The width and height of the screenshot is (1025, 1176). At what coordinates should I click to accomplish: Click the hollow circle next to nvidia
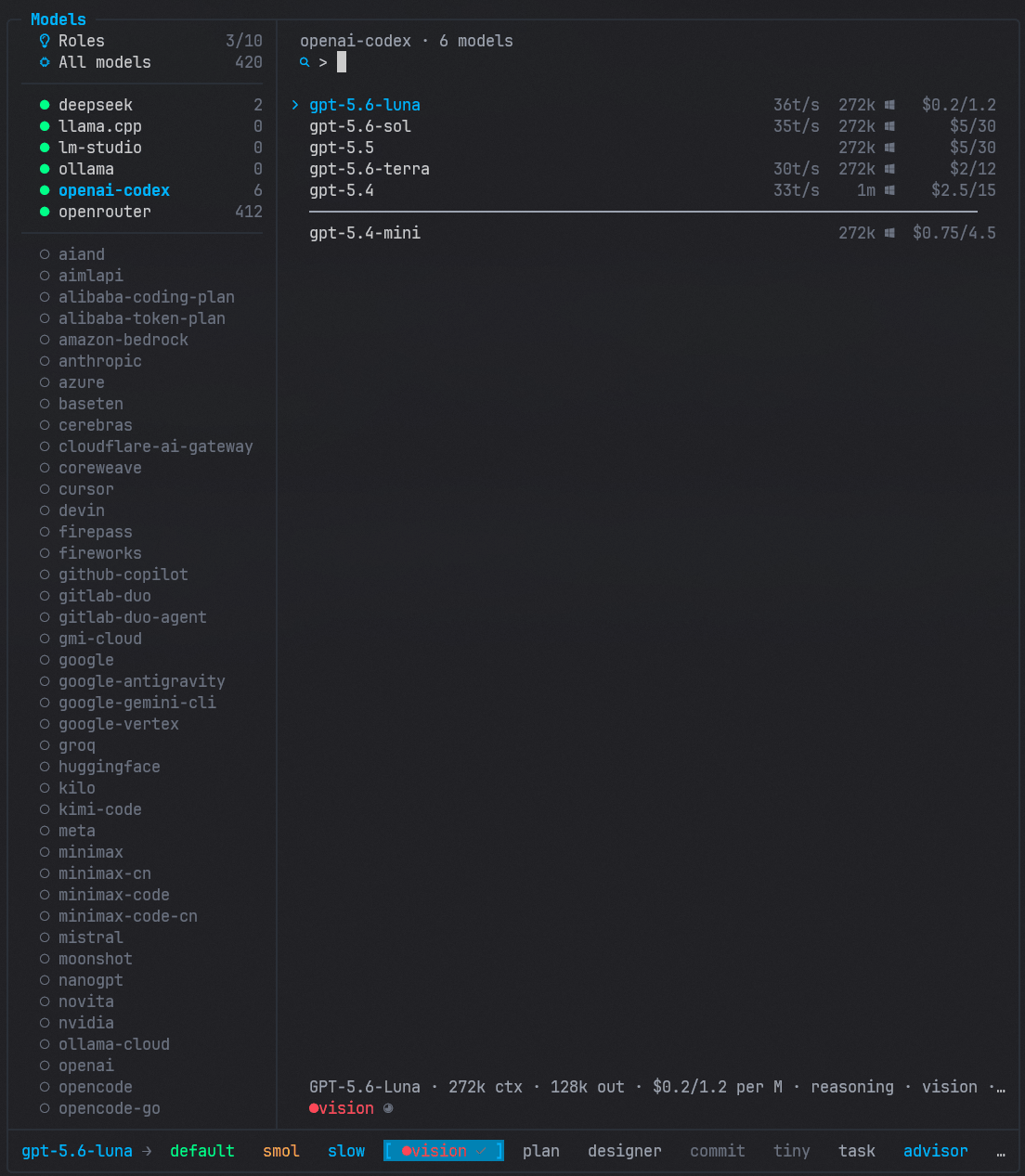coord(45,1023)
